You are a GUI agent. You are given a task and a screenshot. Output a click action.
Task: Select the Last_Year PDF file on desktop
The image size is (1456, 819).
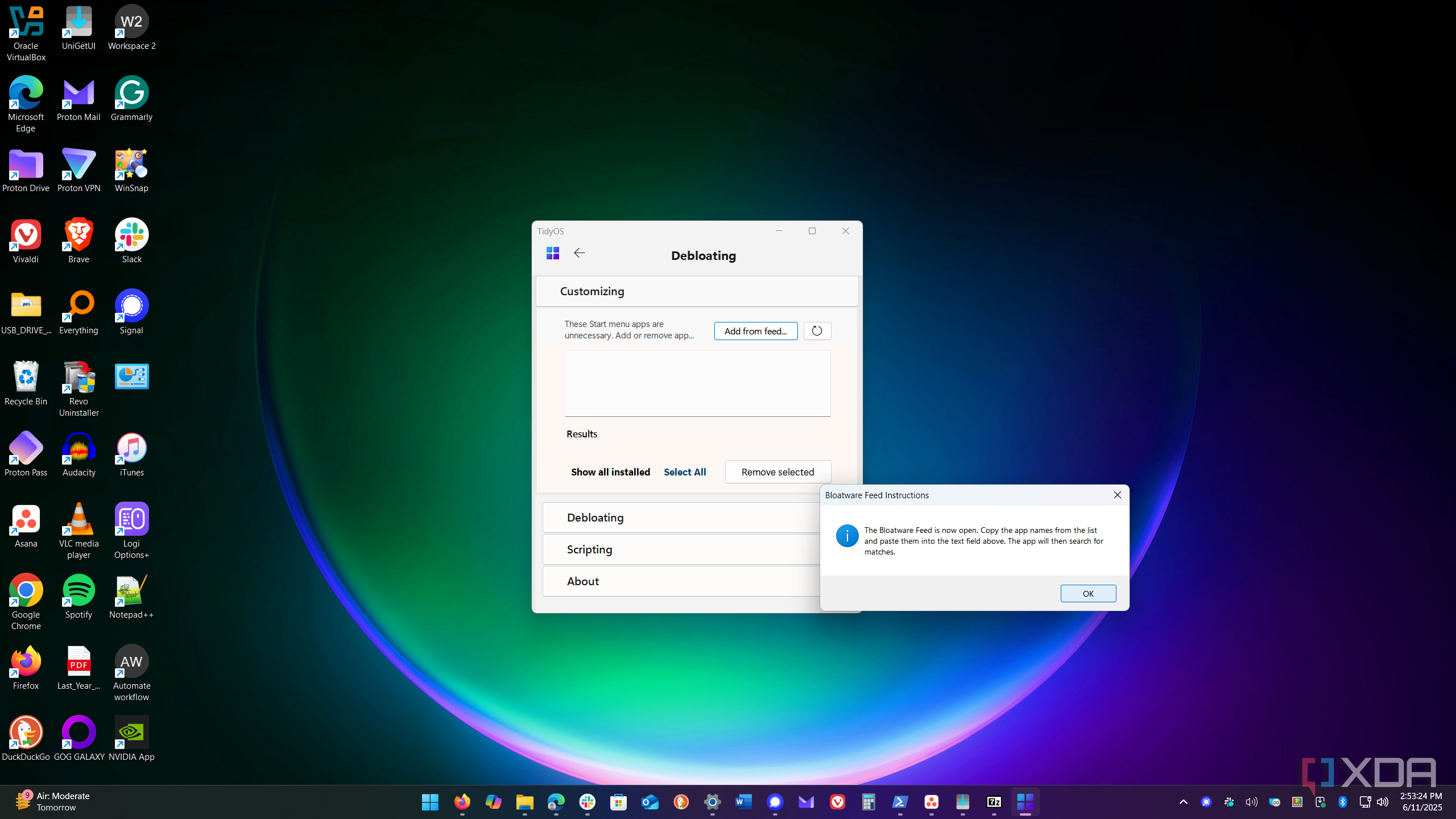click(x=78, y=668)
